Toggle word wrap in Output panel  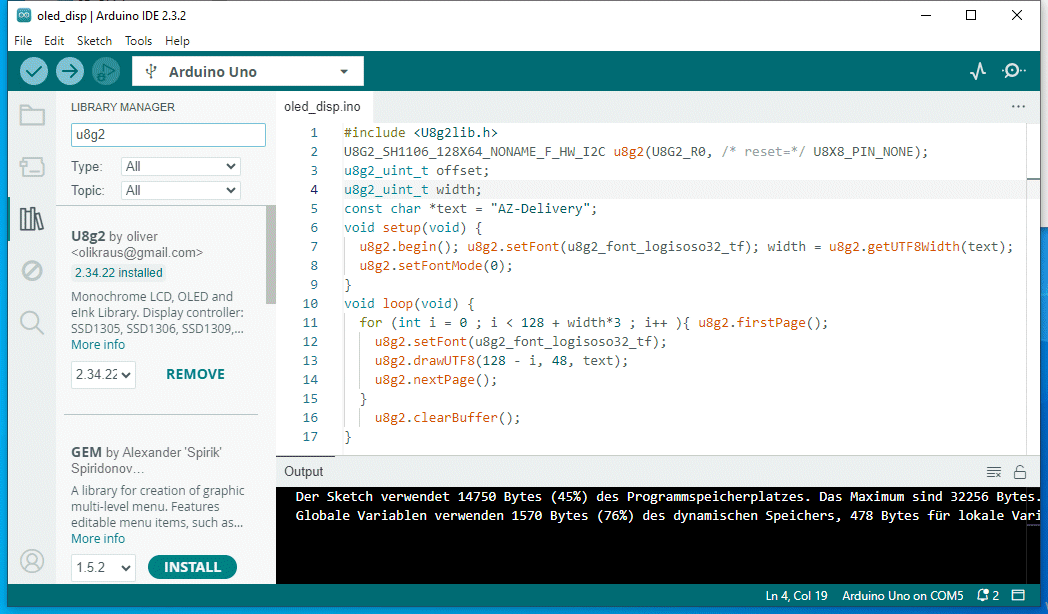[x=994, y=472]
